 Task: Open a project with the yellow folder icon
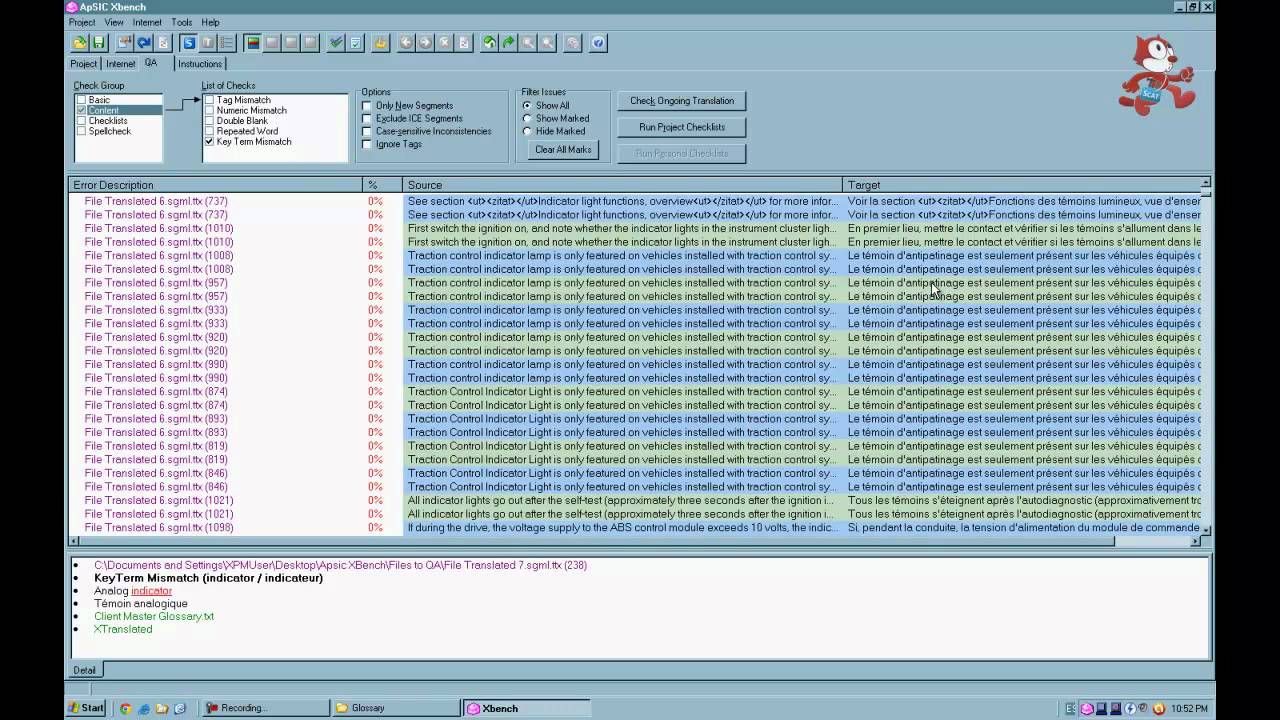80,43
